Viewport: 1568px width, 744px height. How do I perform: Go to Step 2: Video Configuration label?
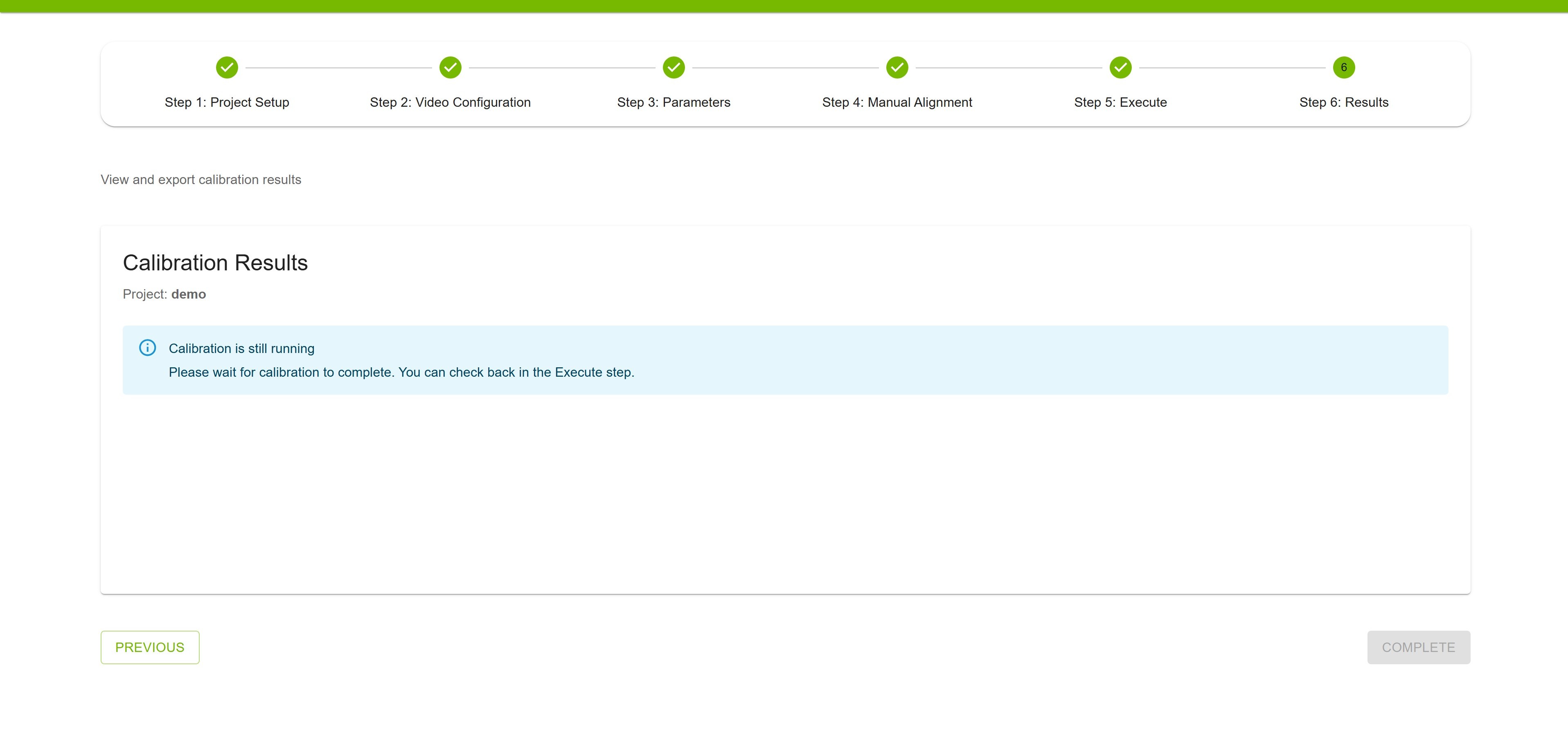(450, 102)
